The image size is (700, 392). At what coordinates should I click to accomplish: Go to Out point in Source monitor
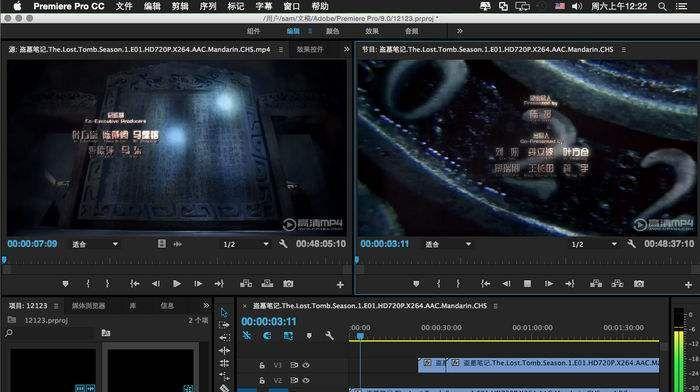click(219, 284)
